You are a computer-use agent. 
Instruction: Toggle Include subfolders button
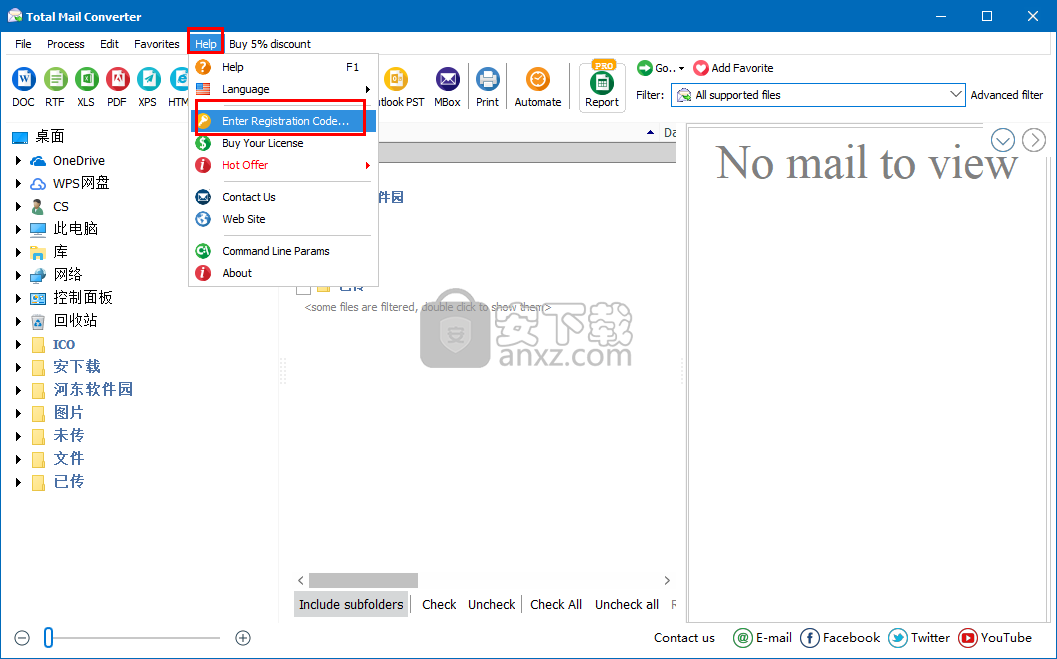(351, 604)
